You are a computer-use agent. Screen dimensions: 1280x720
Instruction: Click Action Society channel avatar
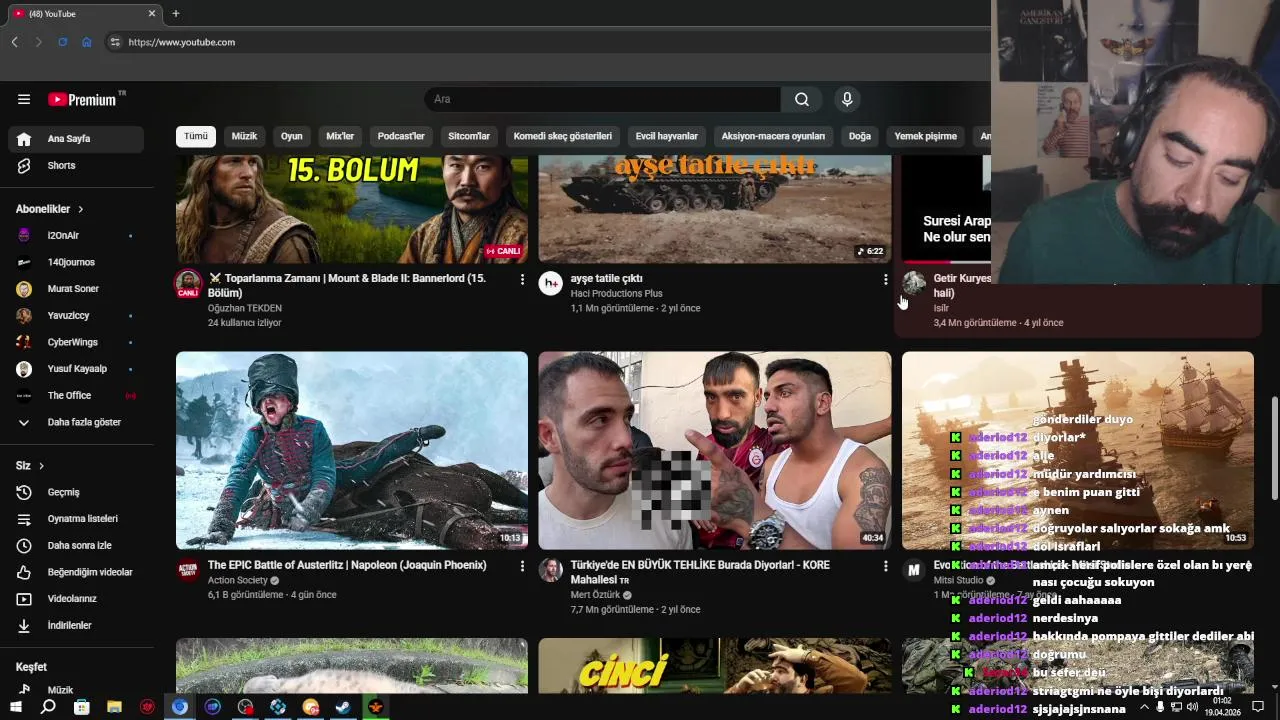[188, 570]
